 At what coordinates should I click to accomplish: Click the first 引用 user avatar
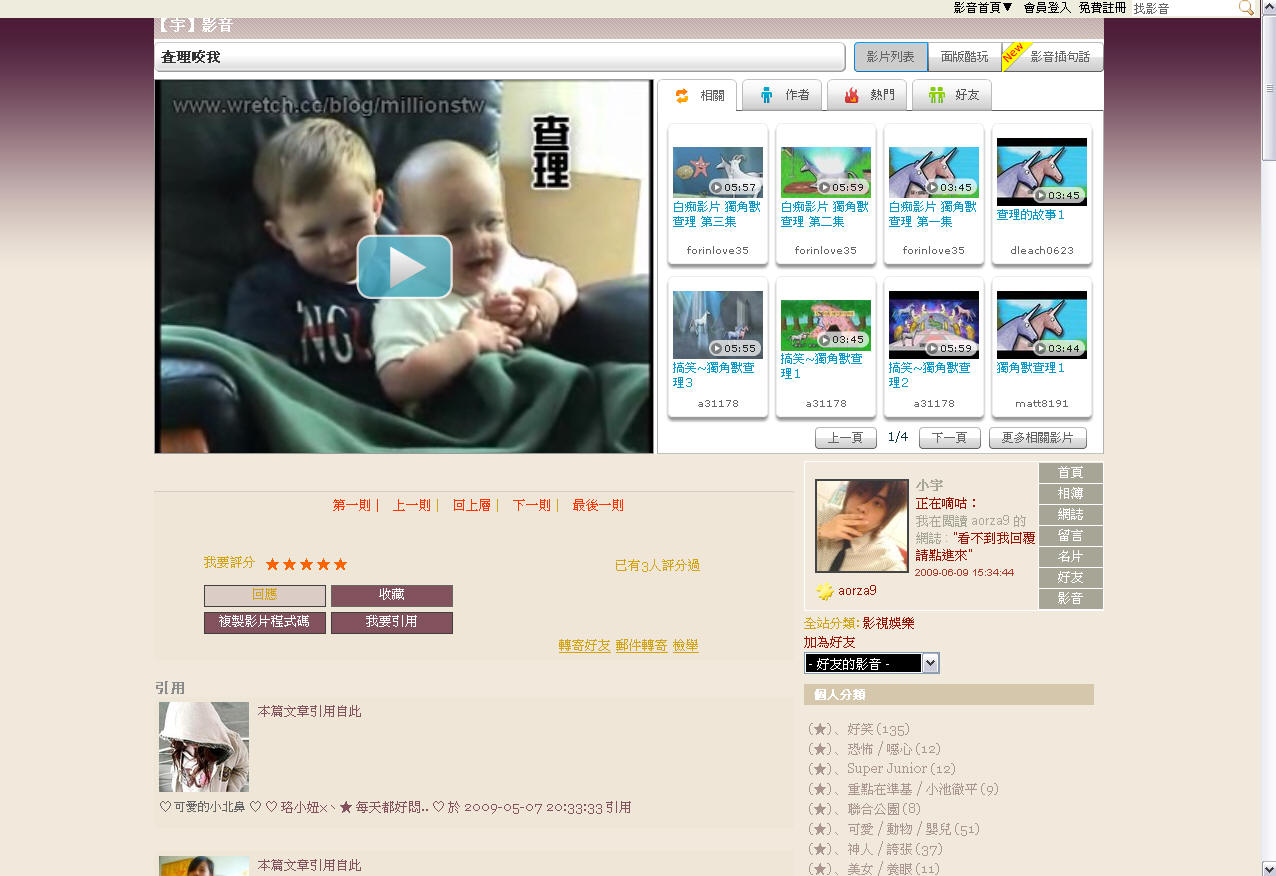pos(204,747)
